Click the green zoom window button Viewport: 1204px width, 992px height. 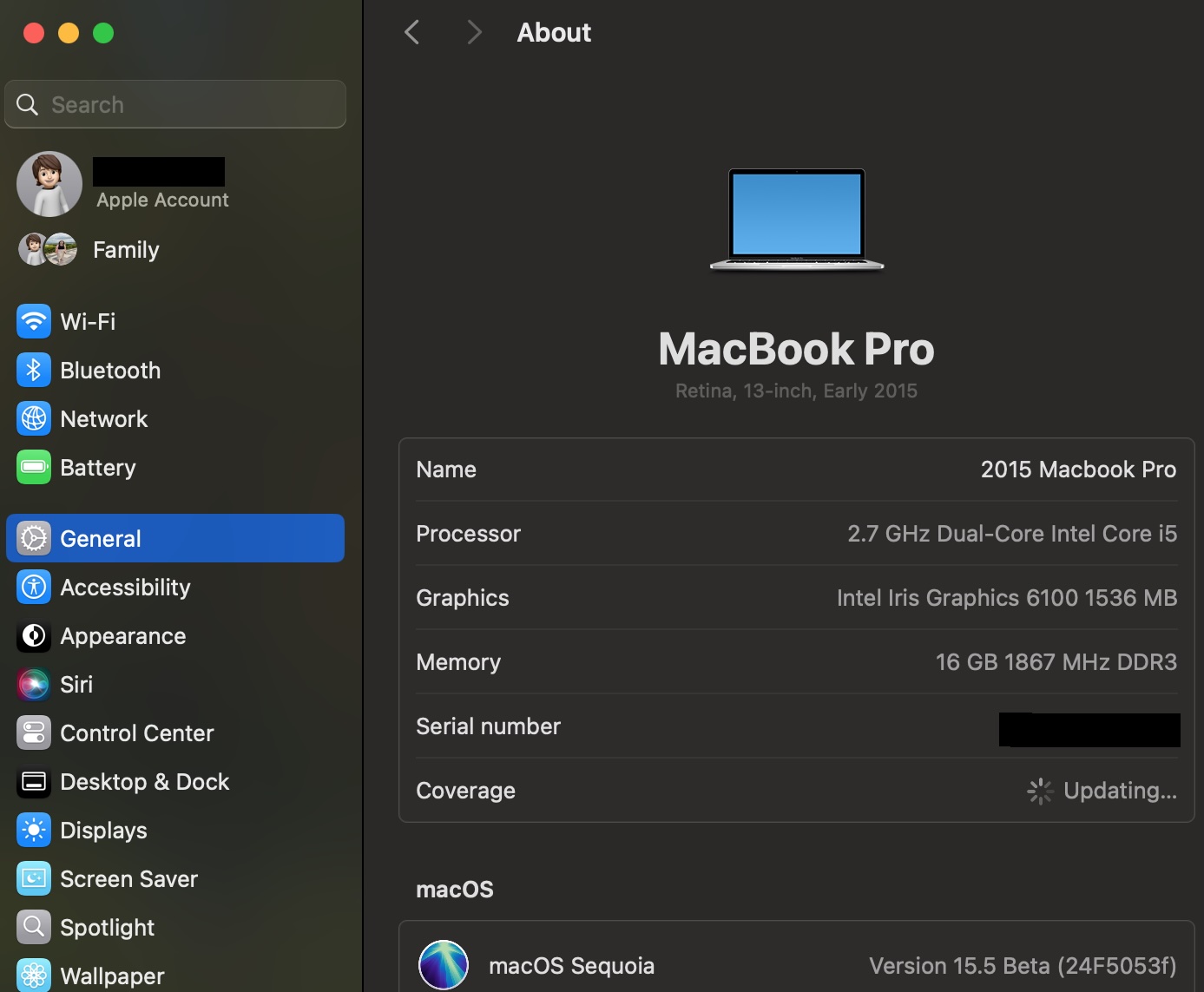point(103,33)
